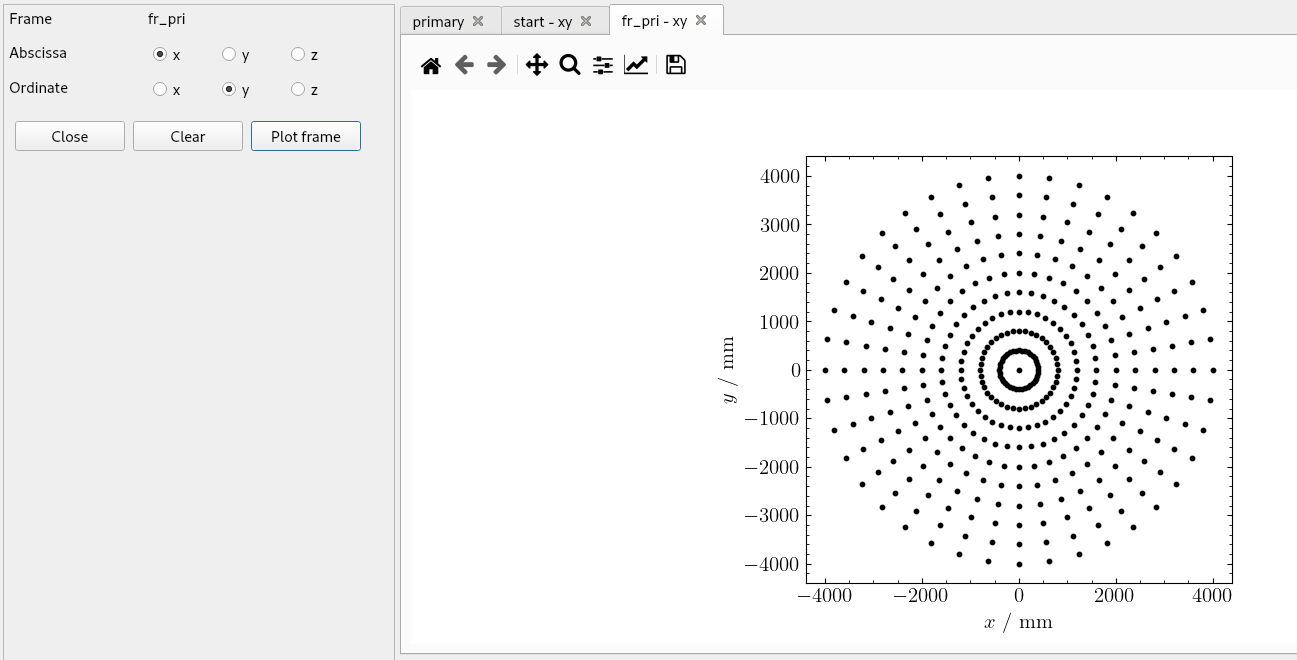Activate the Zoom to rectangle tool
The image size is (1297, 660).
pyautogui.click(x=569, y=64)
